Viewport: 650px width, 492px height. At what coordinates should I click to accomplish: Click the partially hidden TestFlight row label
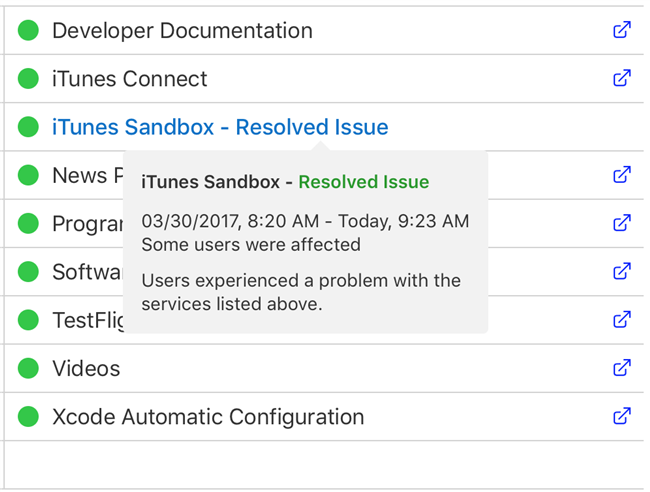(x=88, y=320)
